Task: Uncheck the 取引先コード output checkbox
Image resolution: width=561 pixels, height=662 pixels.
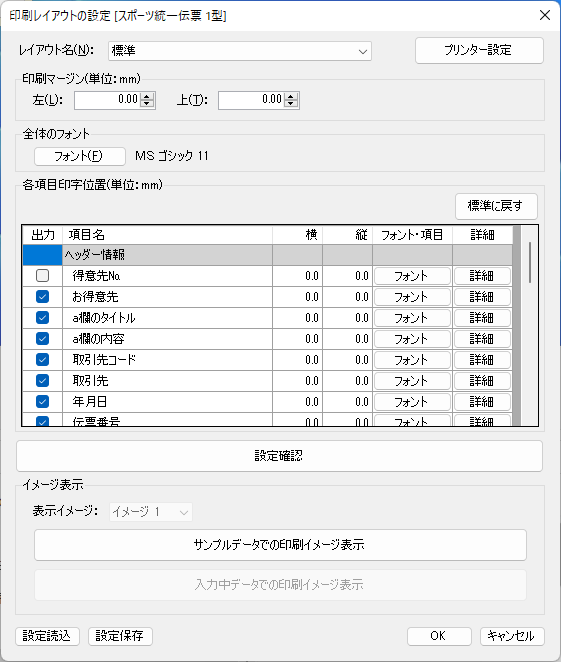Action: click(x=42, y=360)
